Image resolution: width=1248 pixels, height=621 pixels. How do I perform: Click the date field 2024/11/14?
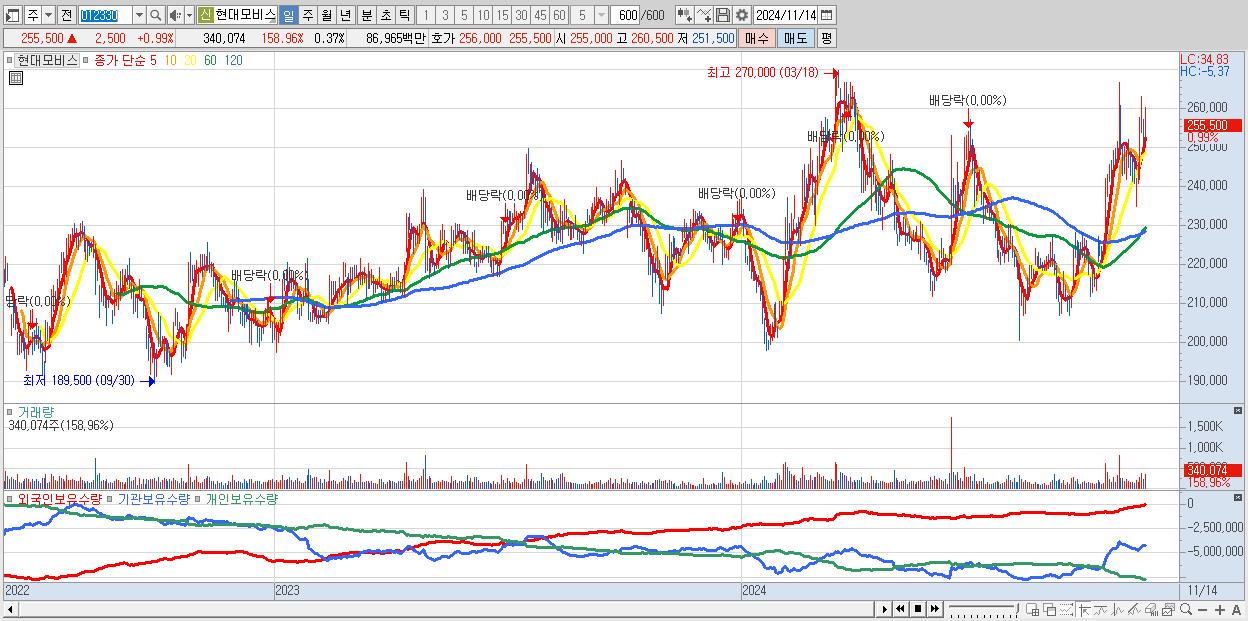point(785,15)
